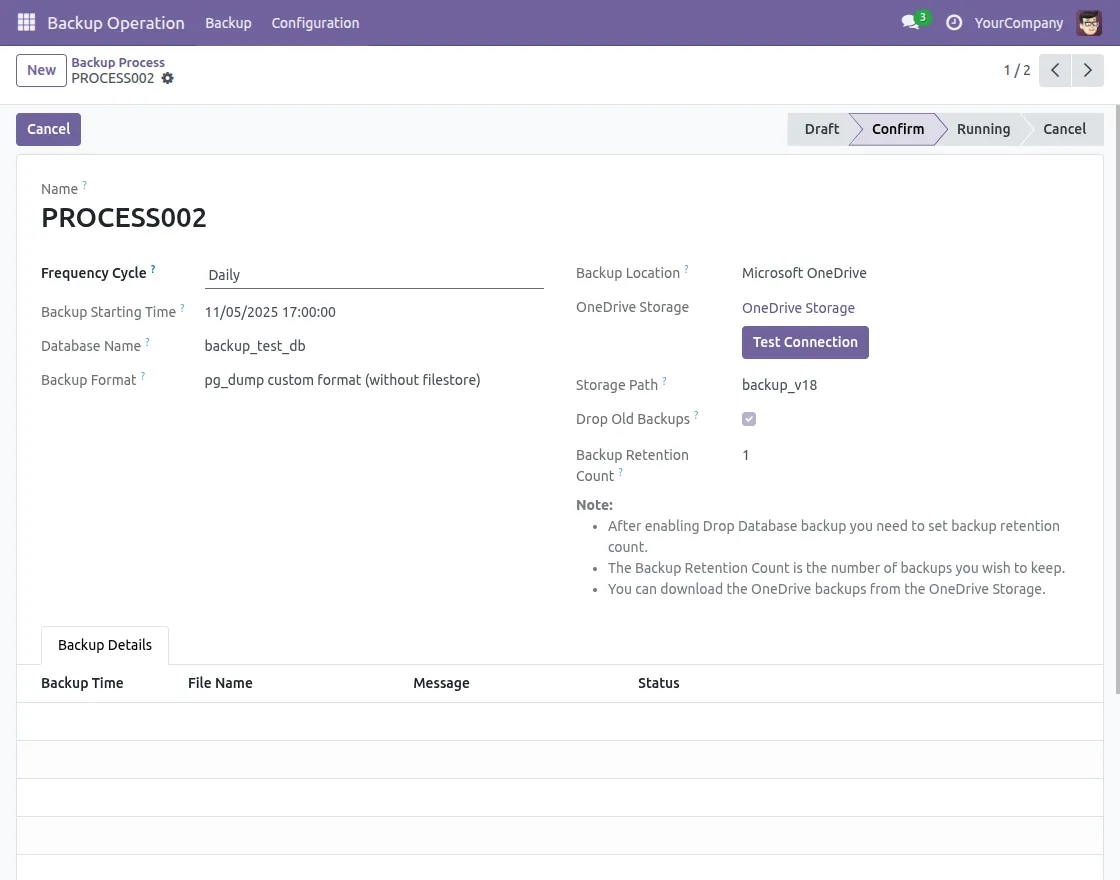Go to next record arrow
Screen dimensions: 1120x880
(1088, 70)
